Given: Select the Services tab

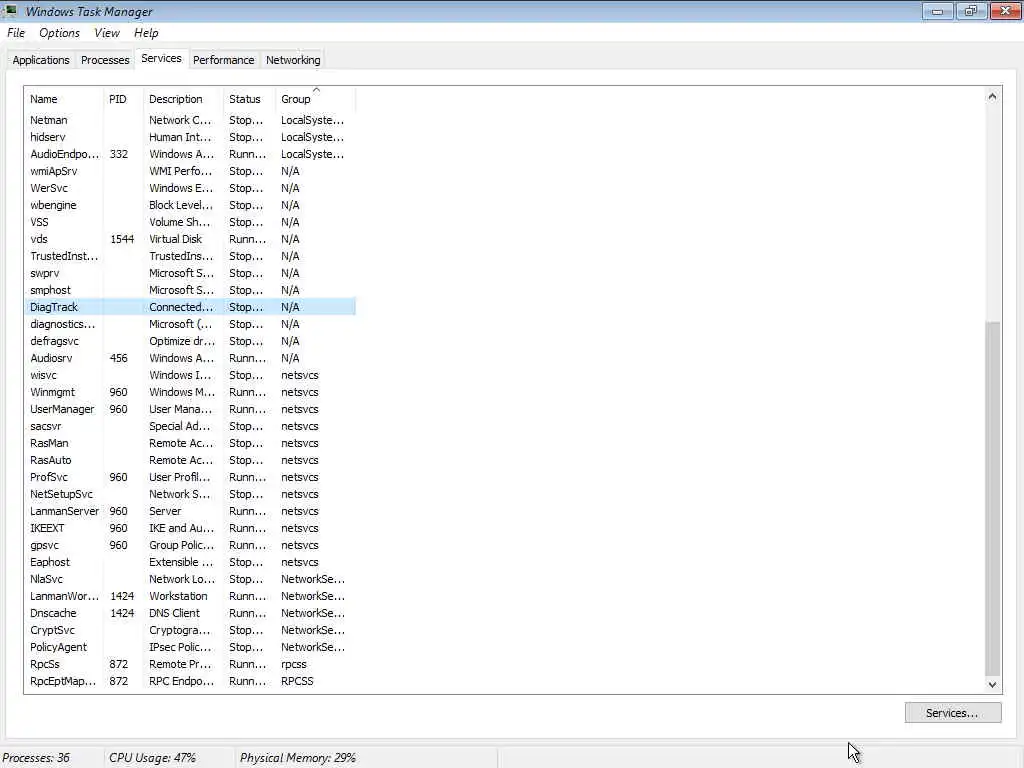Looking at the screenshot, I should pyautogui.click(x=161, y=58).
